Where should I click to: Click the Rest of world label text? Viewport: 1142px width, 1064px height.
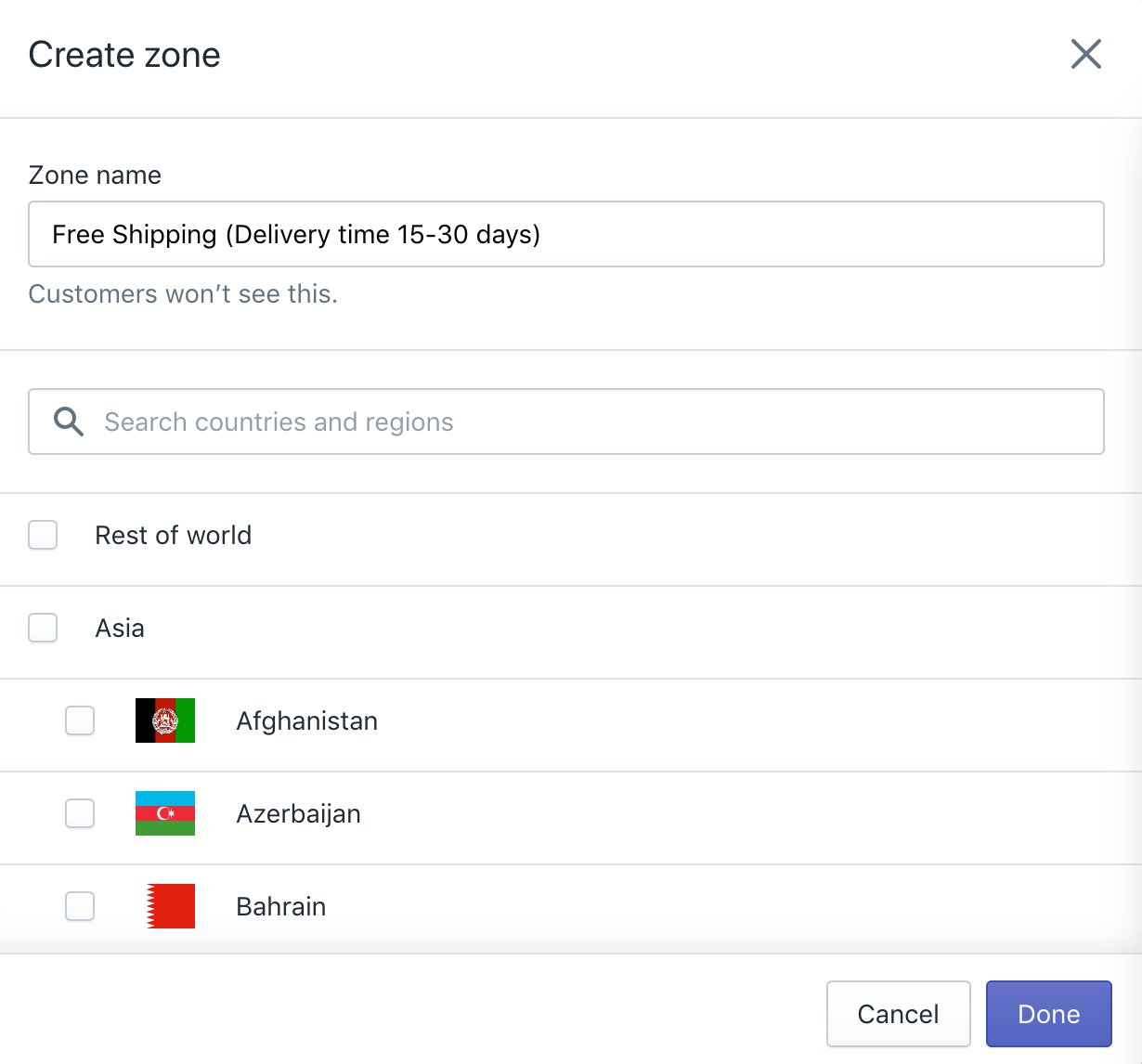[173, 536]
